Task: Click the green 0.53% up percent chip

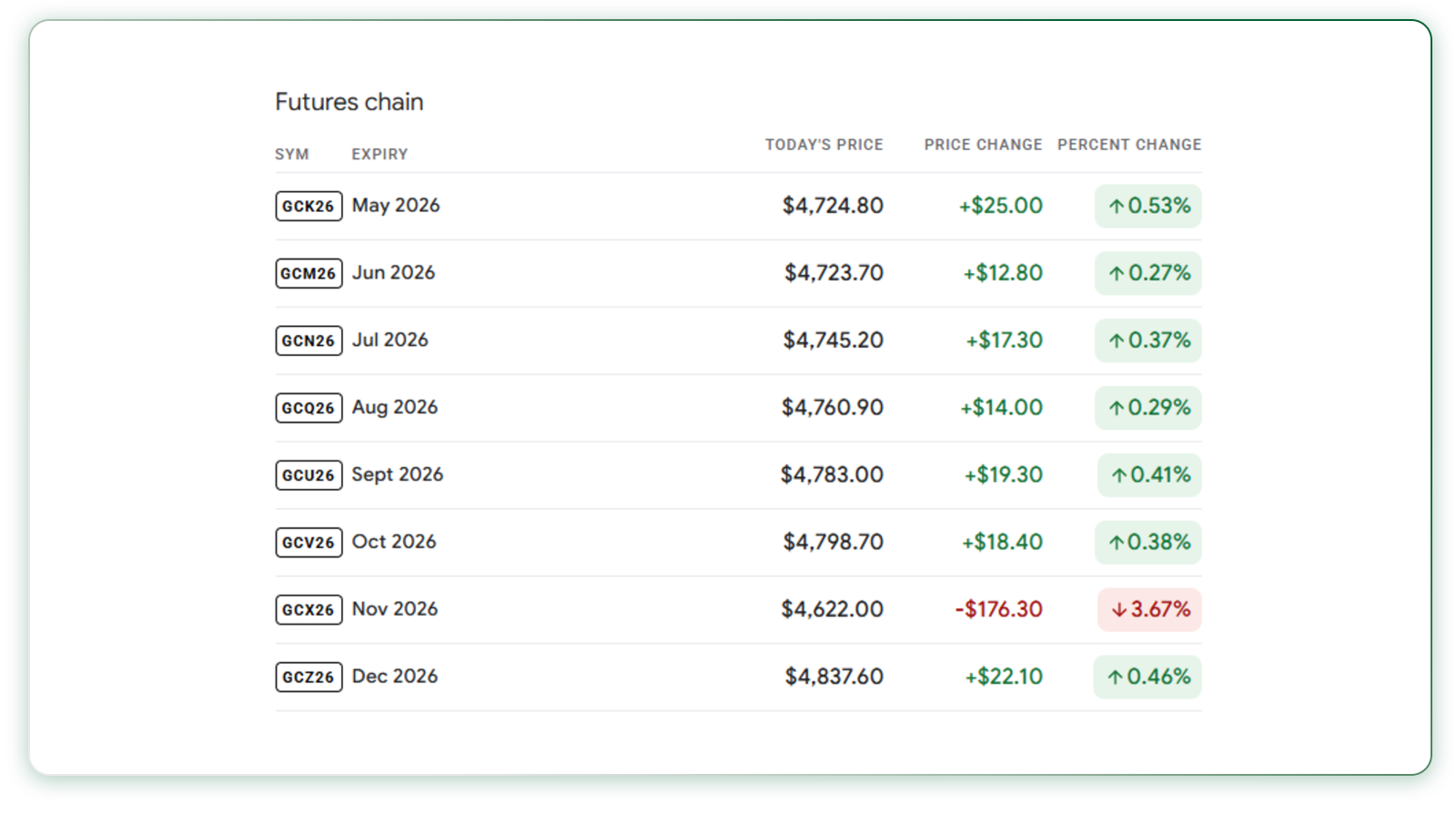Action: [x=1148, y=206]
